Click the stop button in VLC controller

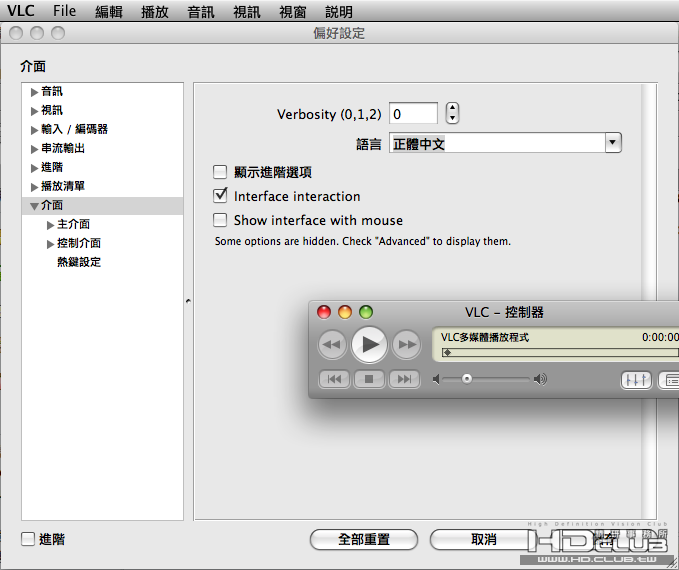coord(369,379)
